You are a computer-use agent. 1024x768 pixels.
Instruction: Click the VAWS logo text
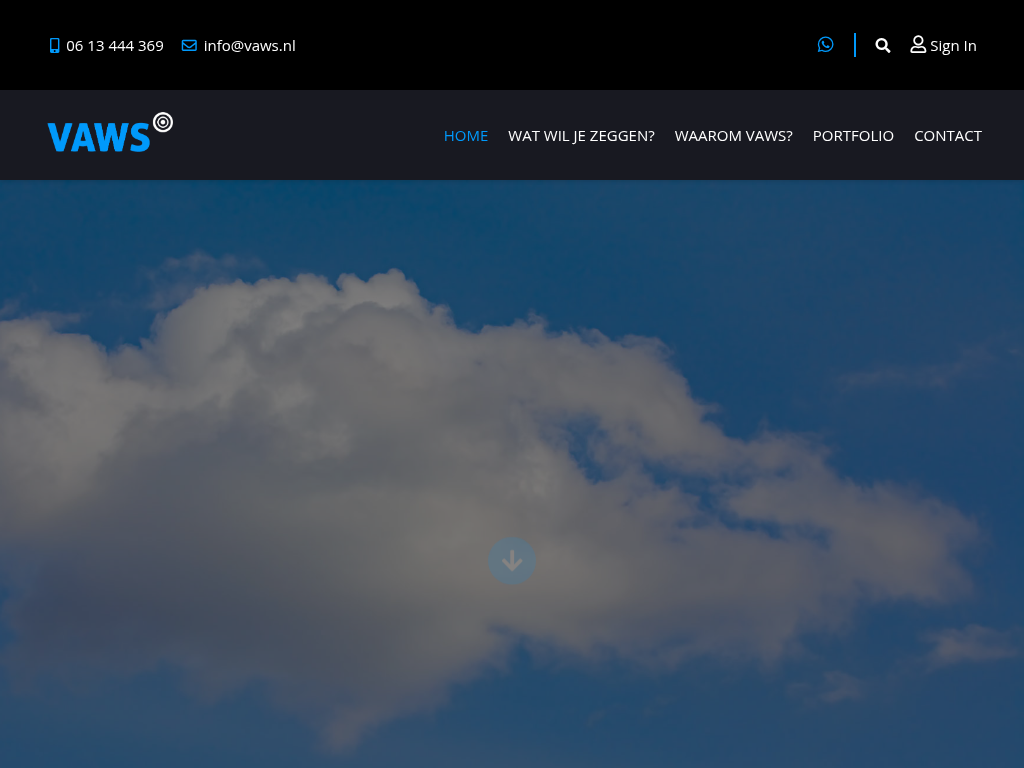click(x=98, y=138)
